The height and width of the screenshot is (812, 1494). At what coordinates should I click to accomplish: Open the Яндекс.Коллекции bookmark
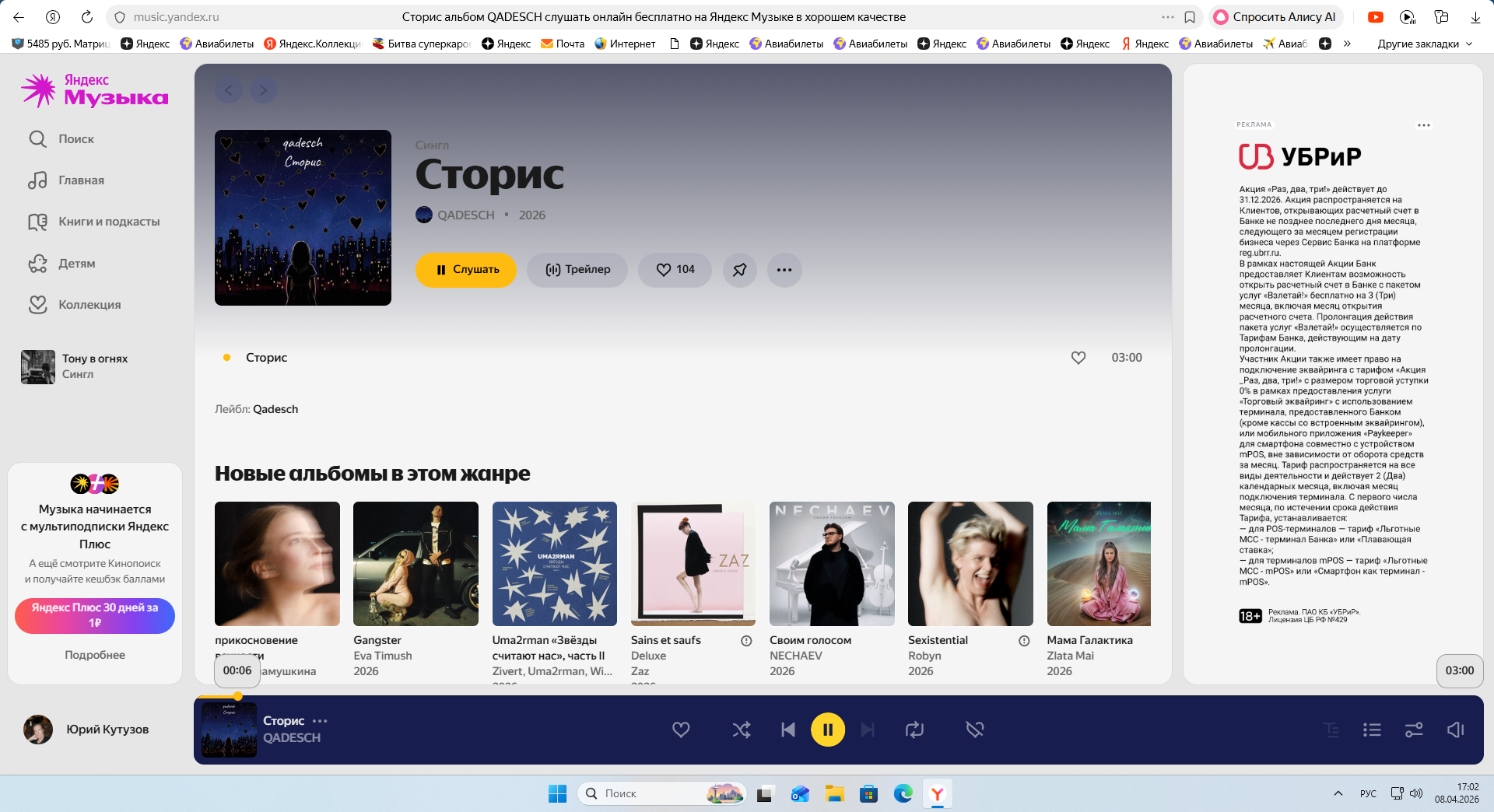click(x=313, y=44)
